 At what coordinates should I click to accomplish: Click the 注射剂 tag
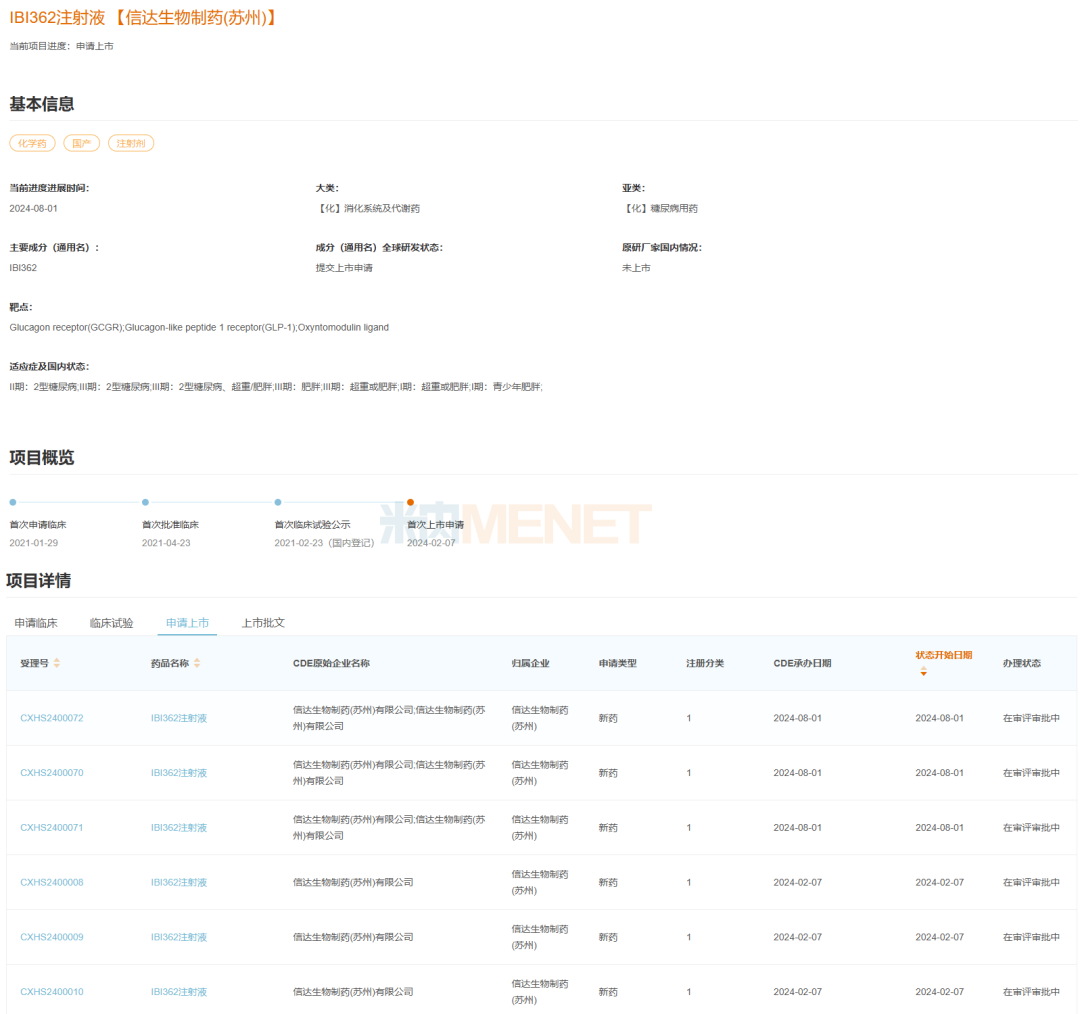tap(131, 143)
